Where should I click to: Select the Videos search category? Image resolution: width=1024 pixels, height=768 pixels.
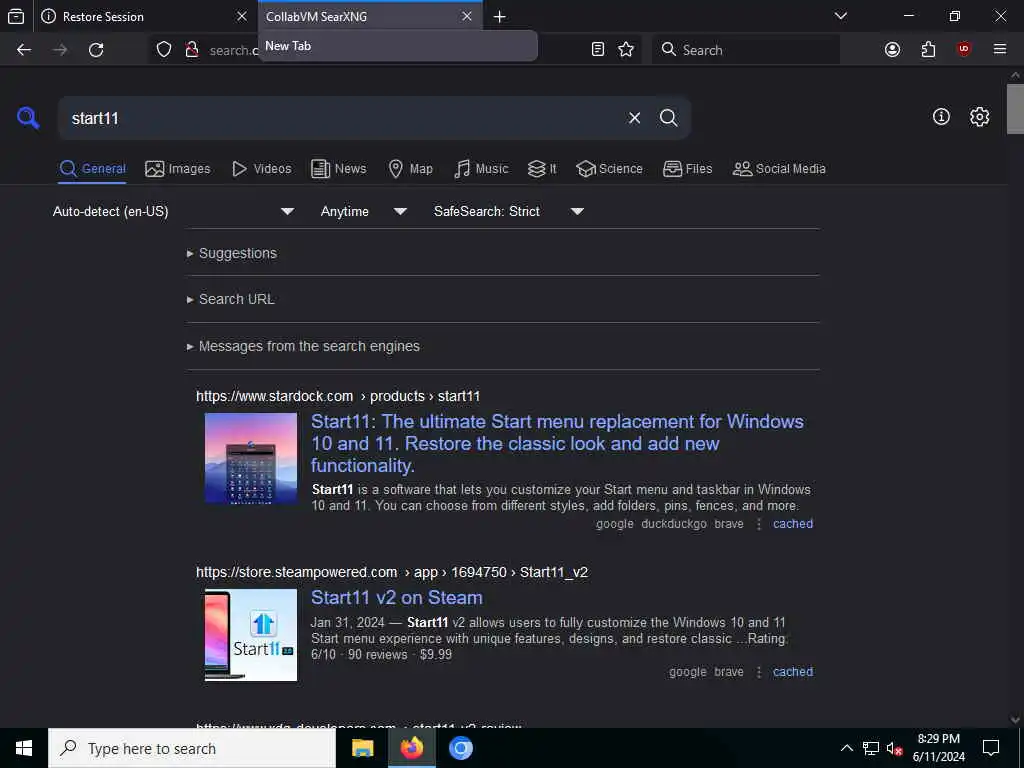point(262,168)
